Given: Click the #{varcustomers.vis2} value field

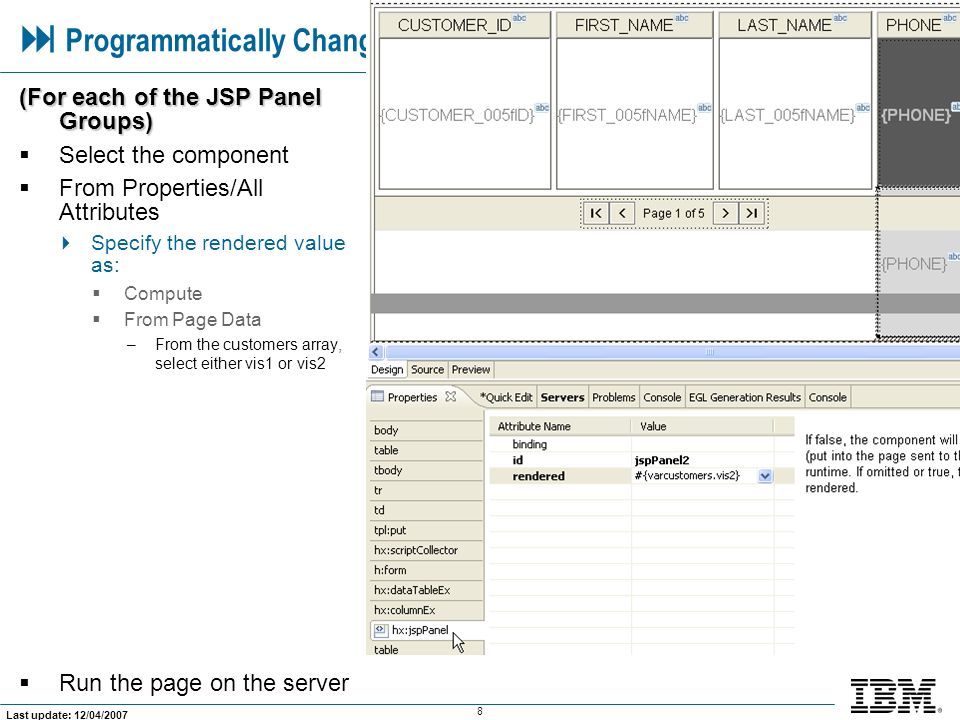Looking at the screenshot, I should 694,476.
